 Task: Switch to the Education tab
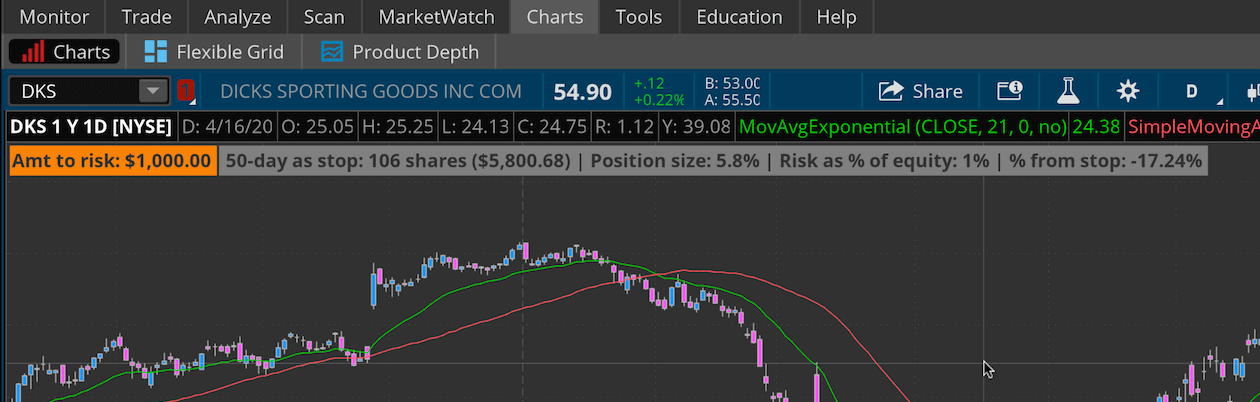(x=739, y=17)
